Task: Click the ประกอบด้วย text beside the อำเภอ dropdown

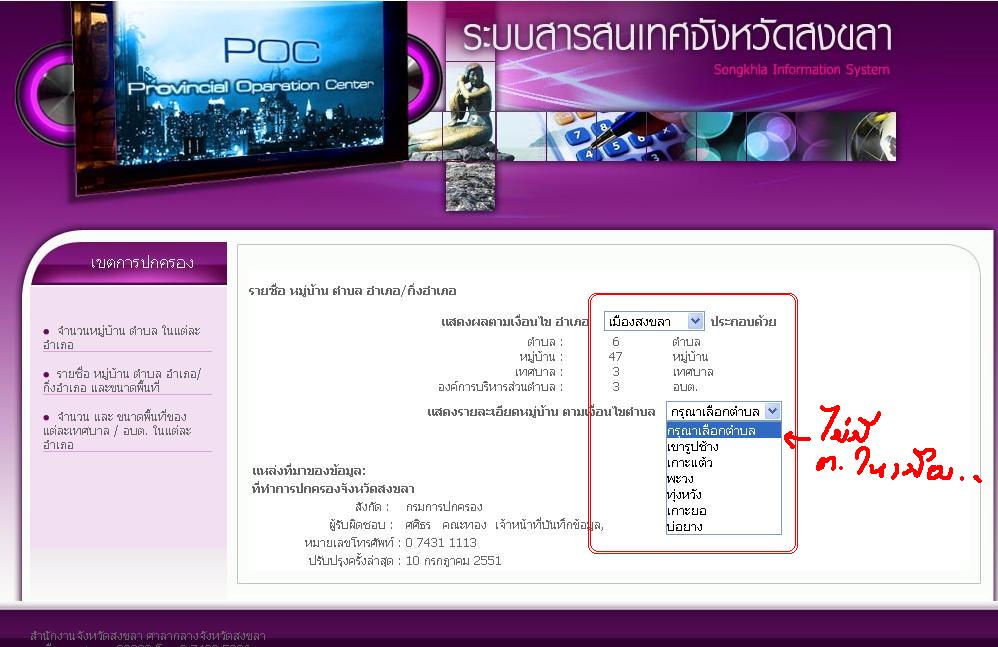Action: click(x=743, y=322)
